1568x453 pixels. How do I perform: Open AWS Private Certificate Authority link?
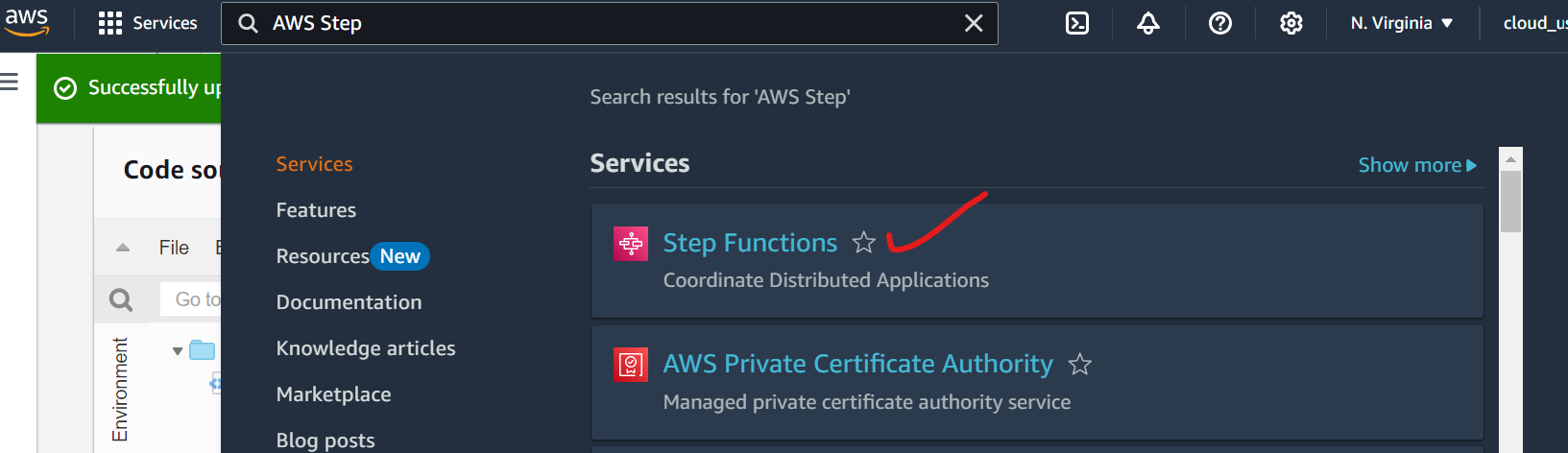[x=857, y=364]
